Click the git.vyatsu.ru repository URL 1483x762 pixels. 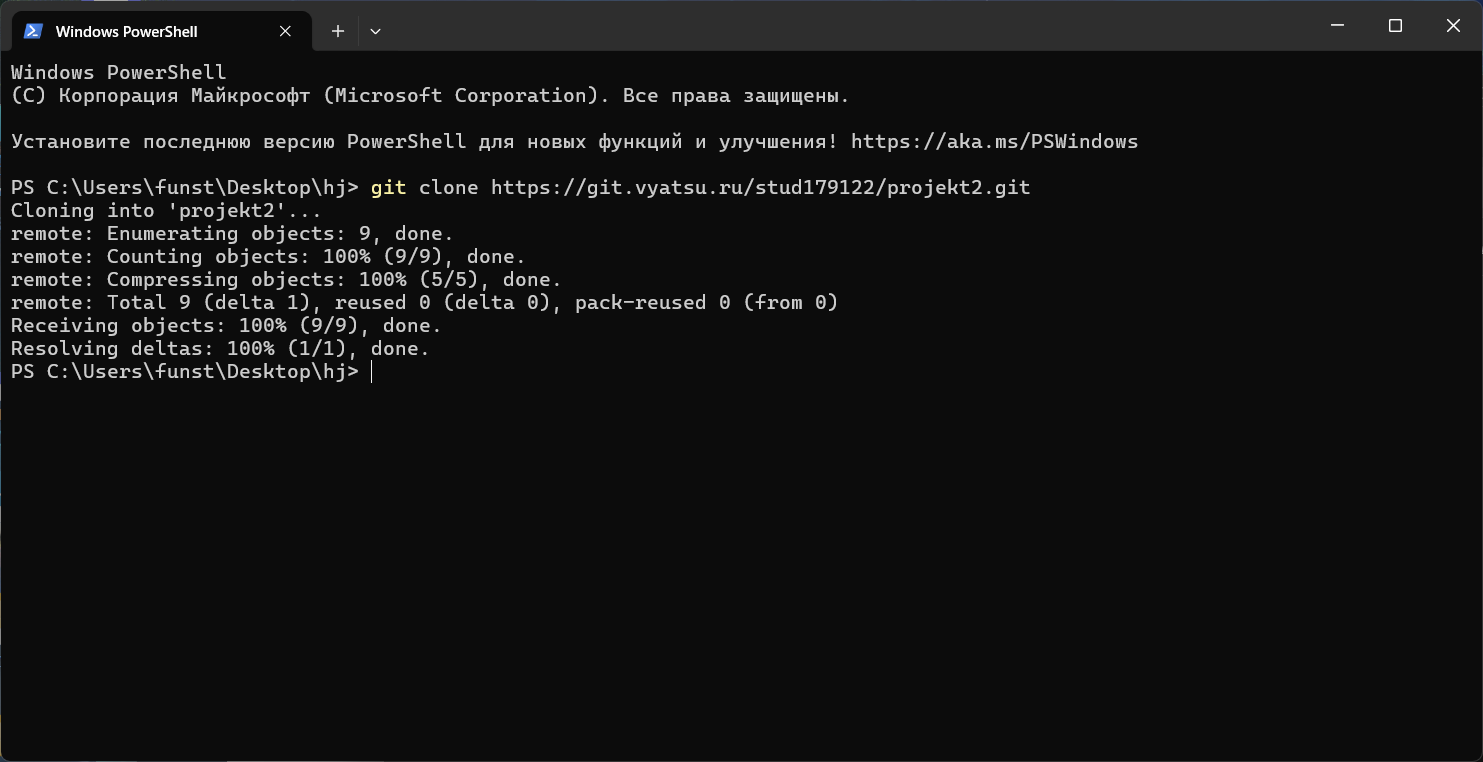760,188
